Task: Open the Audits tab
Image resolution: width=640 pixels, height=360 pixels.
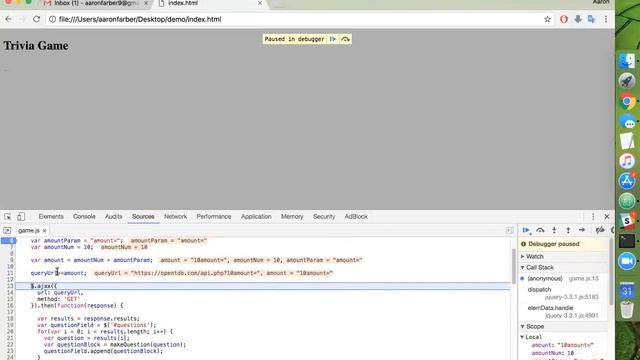Action: [x=113, y=217]
